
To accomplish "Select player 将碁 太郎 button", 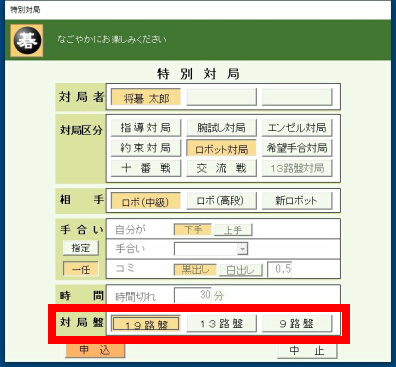I will [146, 97].
